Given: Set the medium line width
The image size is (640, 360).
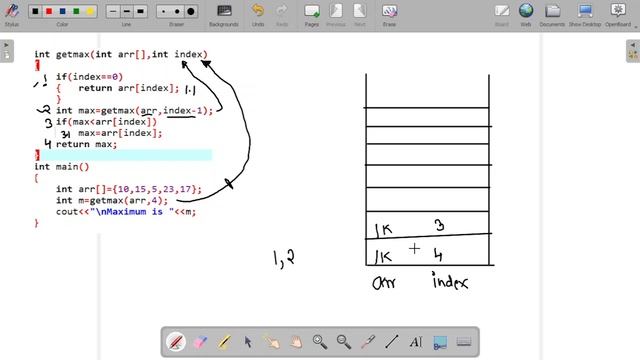Looking at the screenshot, I should (127, 11).
